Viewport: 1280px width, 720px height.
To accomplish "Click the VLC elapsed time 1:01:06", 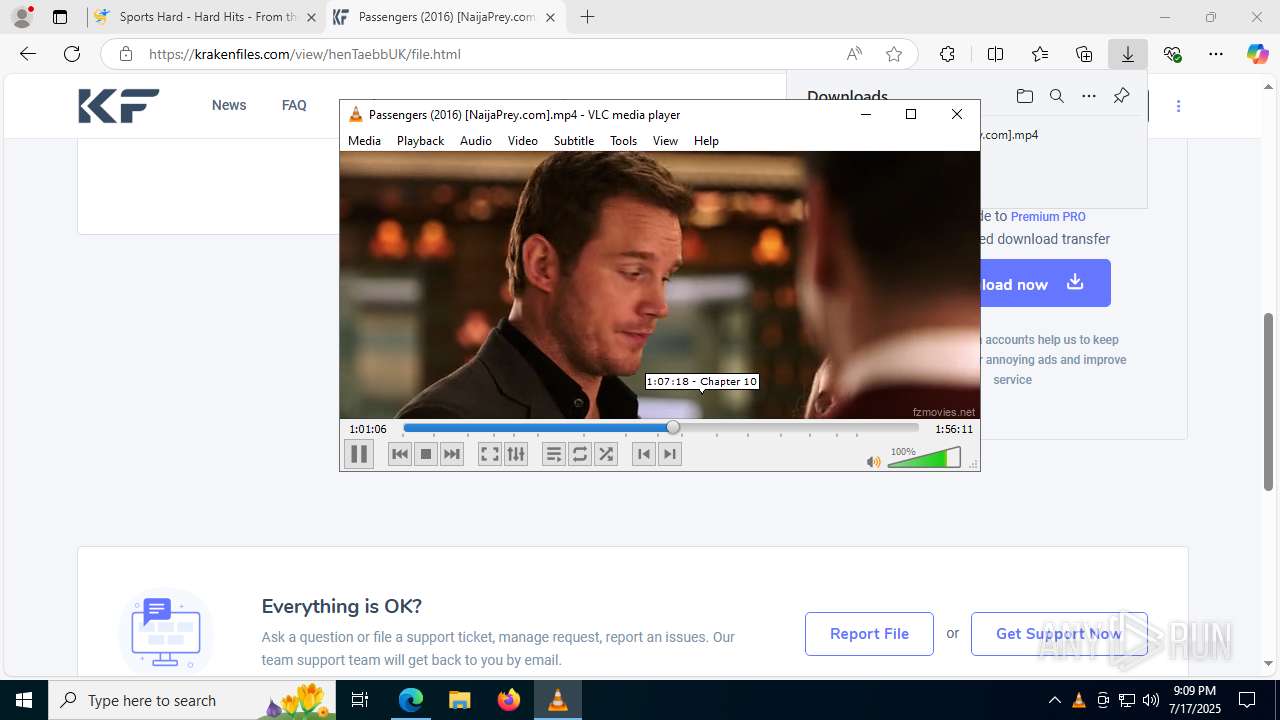I will (x=368, y=429).
